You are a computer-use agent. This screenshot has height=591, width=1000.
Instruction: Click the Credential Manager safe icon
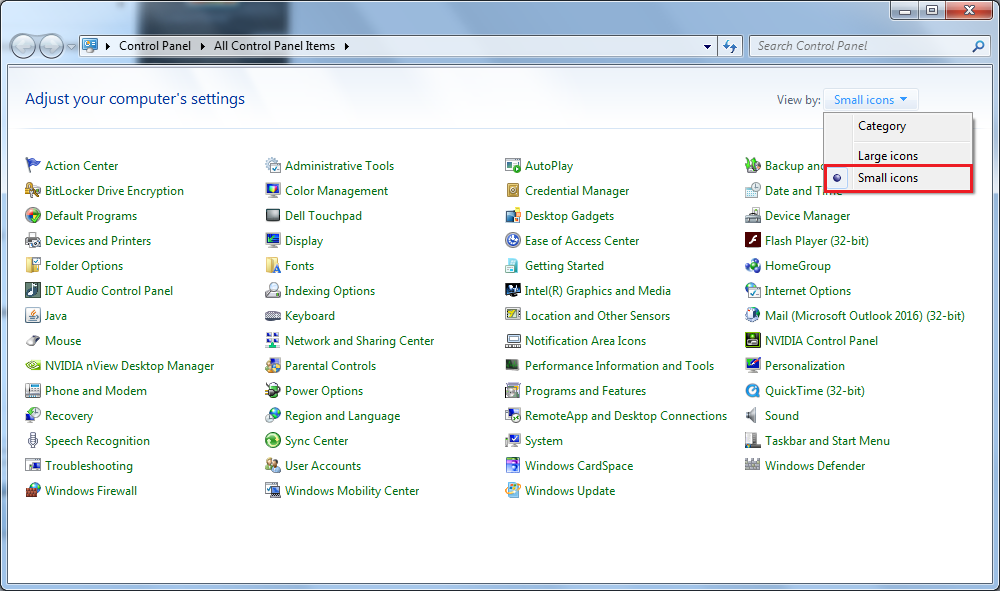click(513, 190)
